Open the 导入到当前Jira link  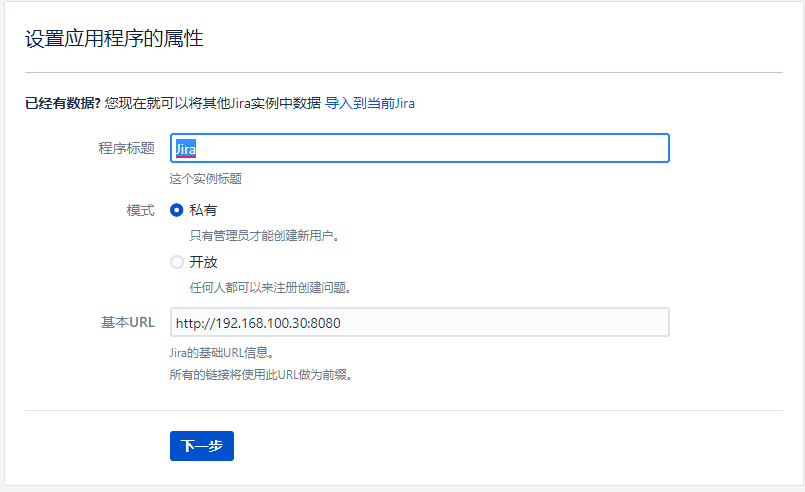point(370,103)
